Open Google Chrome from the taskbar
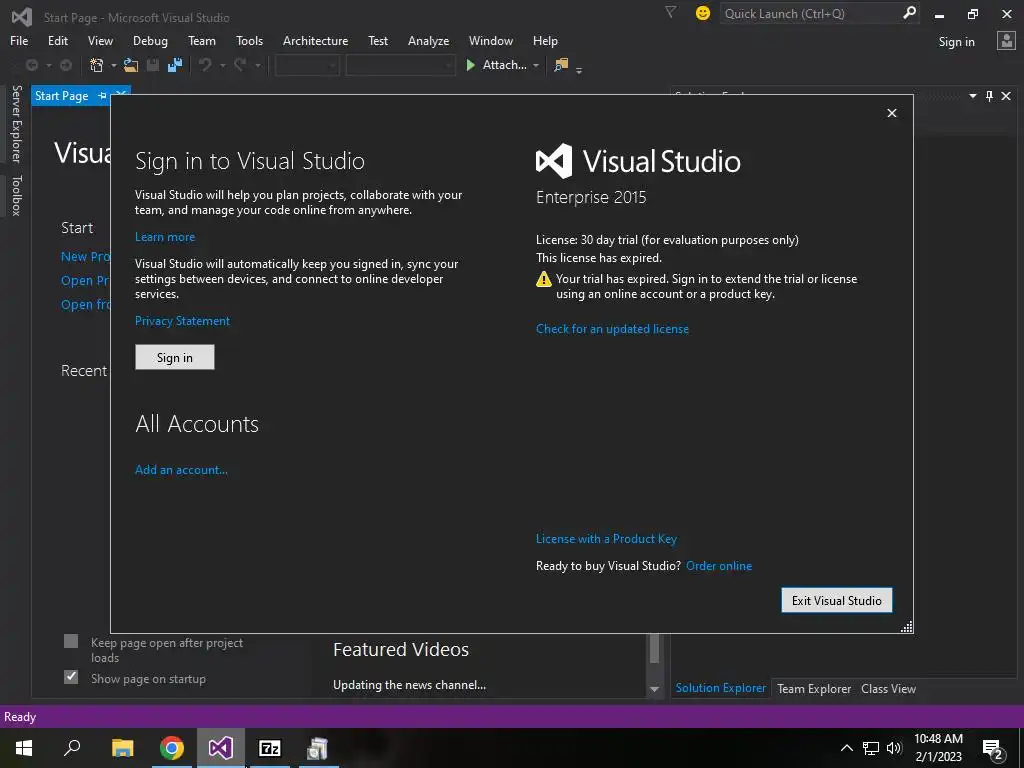This screenshot has width=1024, height=768. click(x=172, y=748)
